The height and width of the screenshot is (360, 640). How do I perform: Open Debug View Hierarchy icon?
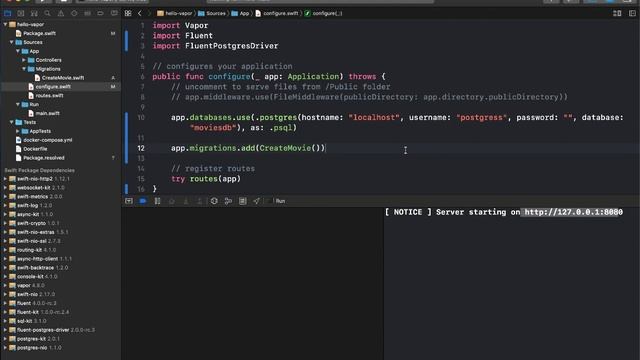pyautogui.click(x=214, y=201)
